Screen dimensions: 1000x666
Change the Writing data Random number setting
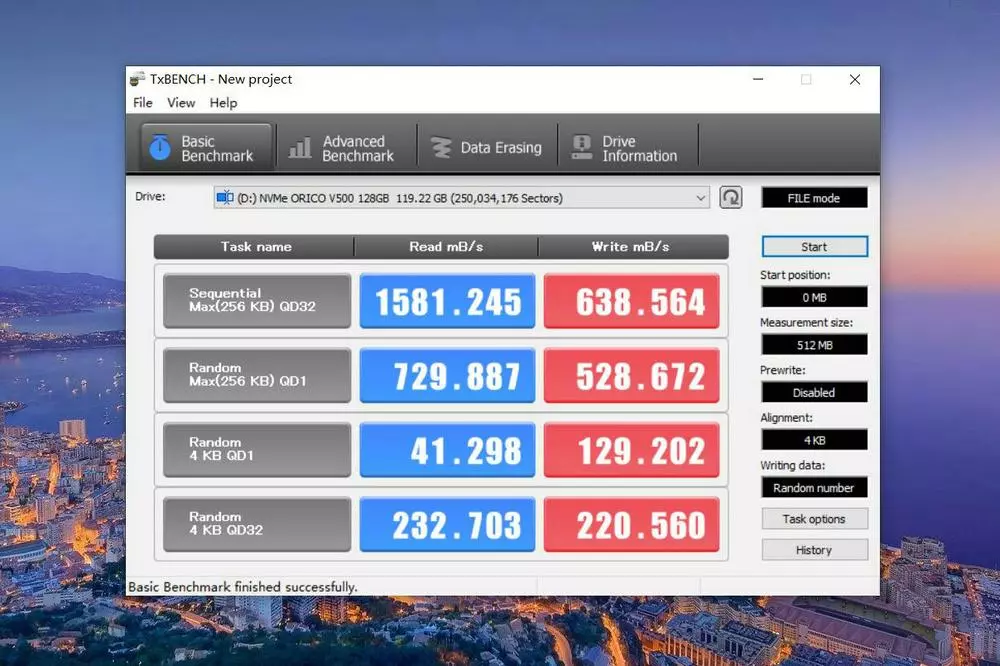[x=814, y=488]
